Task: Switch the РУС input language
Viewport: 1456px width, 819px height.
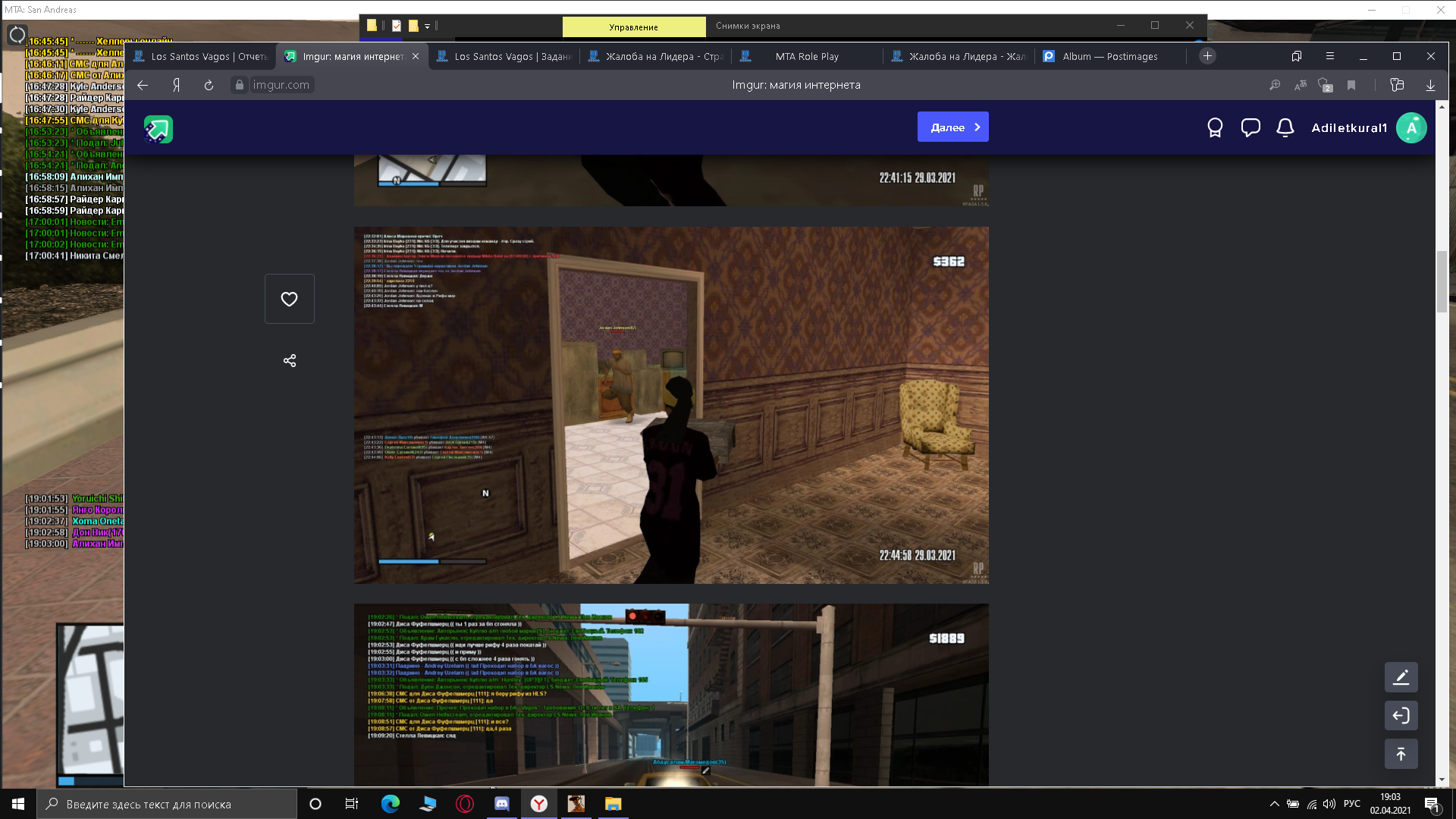Action: point(1352,804)
